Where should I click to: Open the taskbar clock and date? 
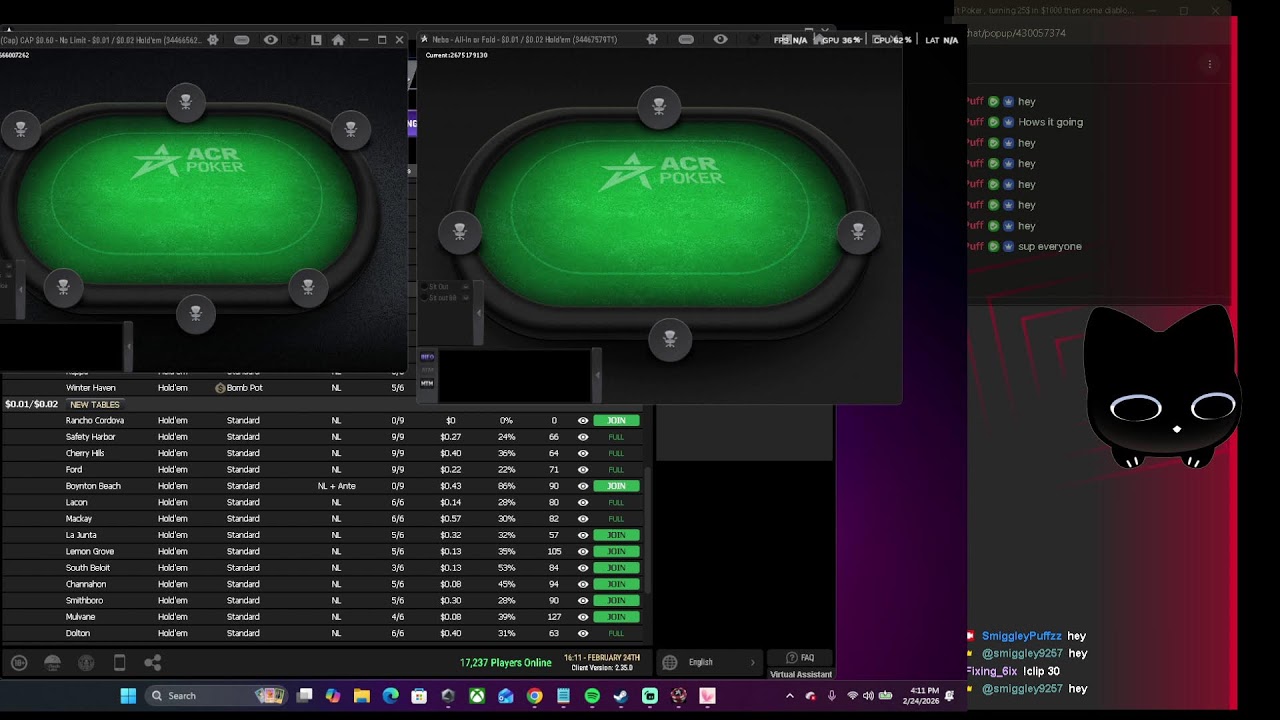tap(923, 696)
